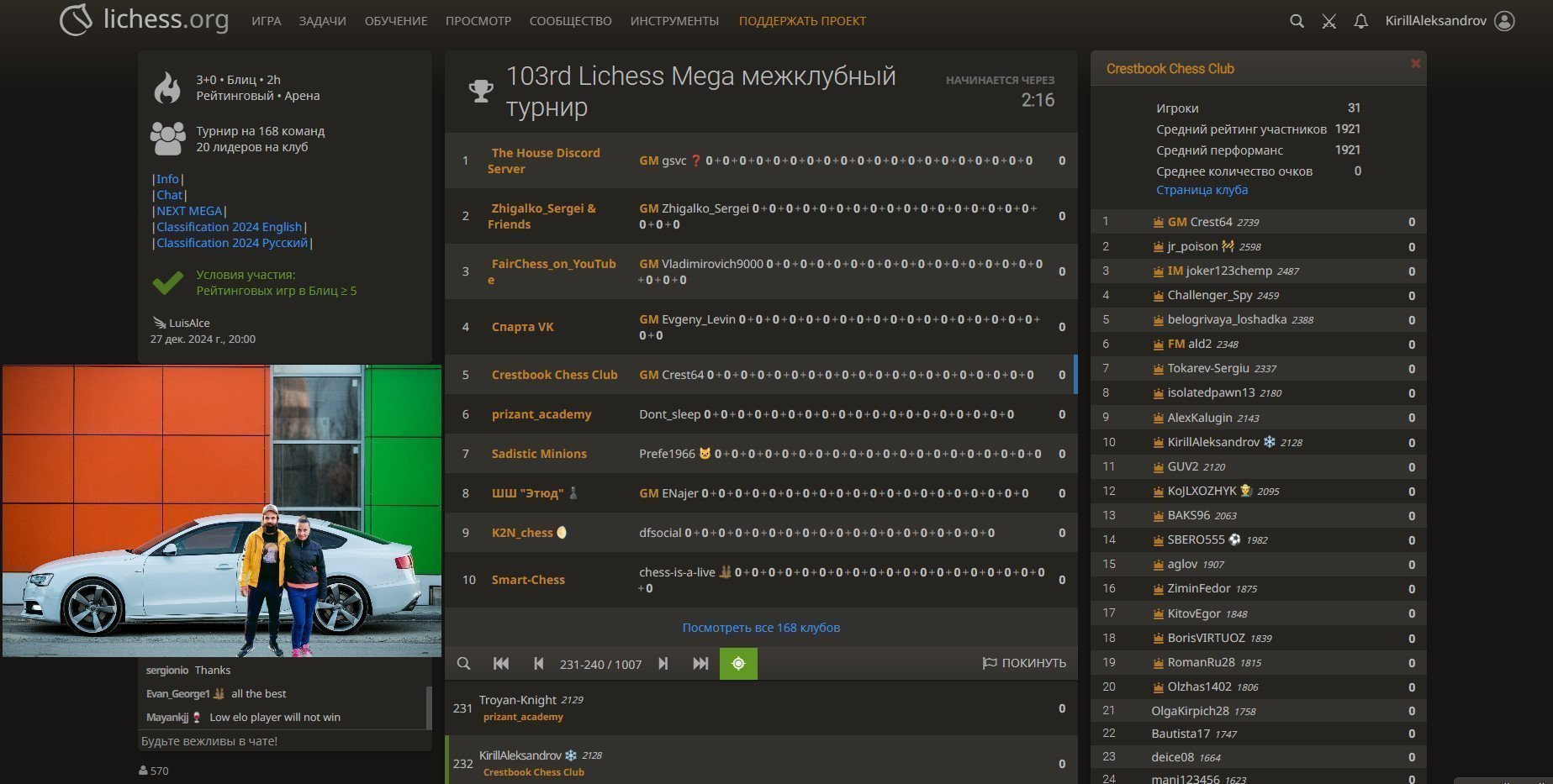This screenshot has height=784, width=1553.
Task: Open organizer LuisAlce profile
Action: (x=189, y=323)
